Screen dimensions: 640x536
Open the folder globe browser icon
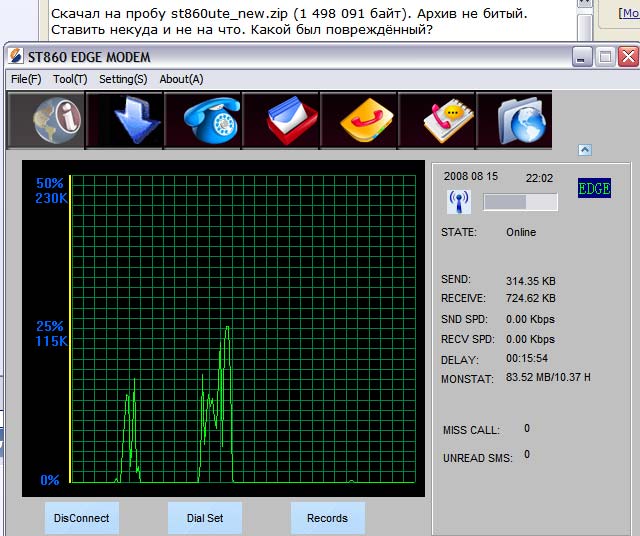coord(514,120)
